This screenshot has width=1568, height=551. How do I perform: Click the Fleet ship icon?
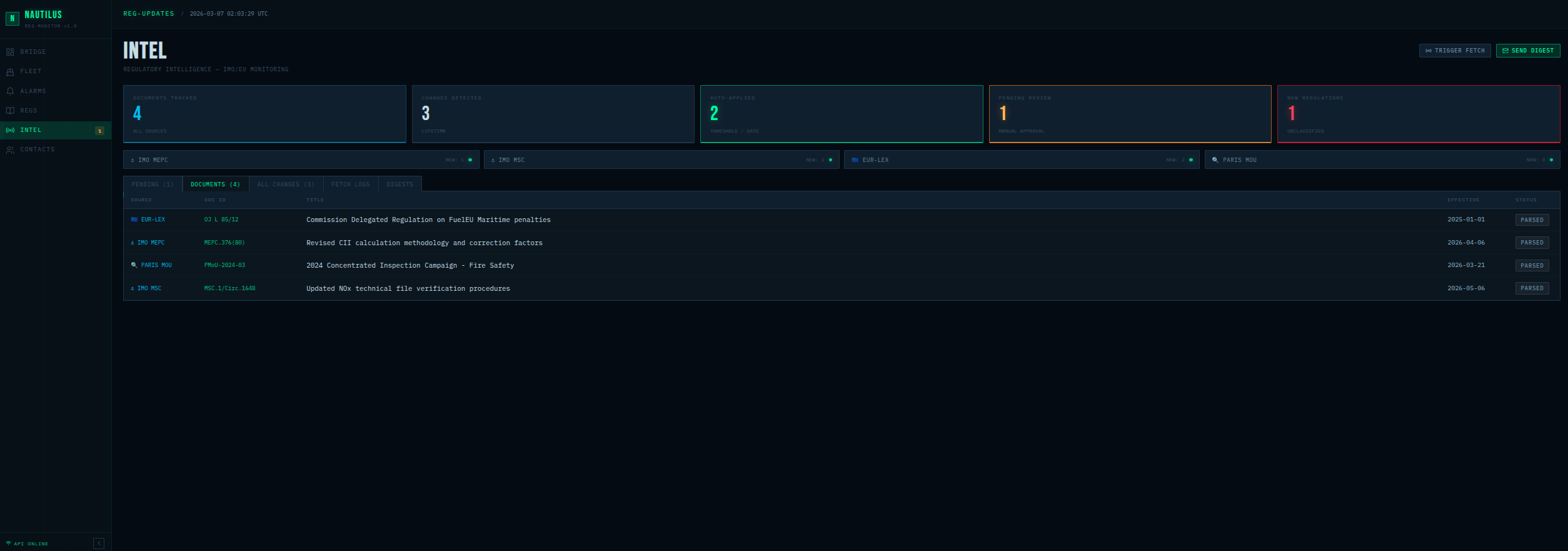[10, 72]
